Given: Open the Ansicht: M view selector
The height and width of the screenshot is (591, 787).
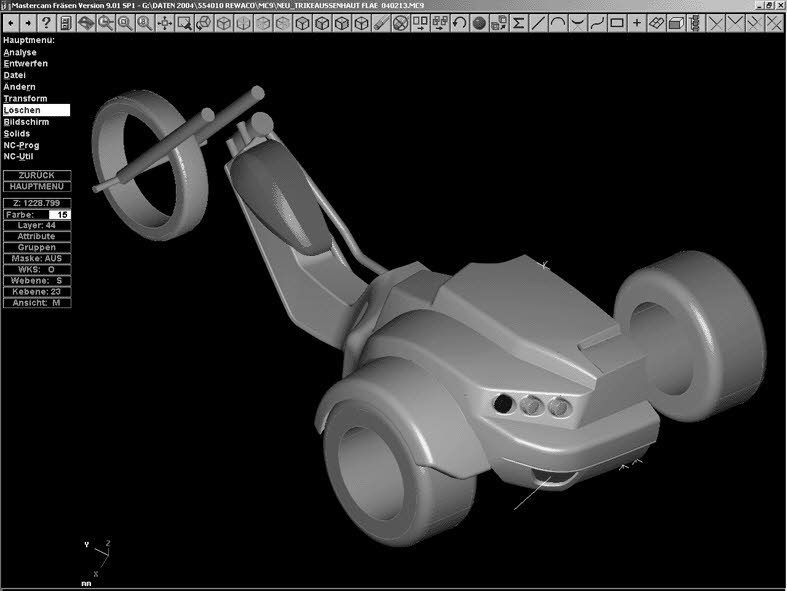Looking at the screenshot, I should 37,302.
